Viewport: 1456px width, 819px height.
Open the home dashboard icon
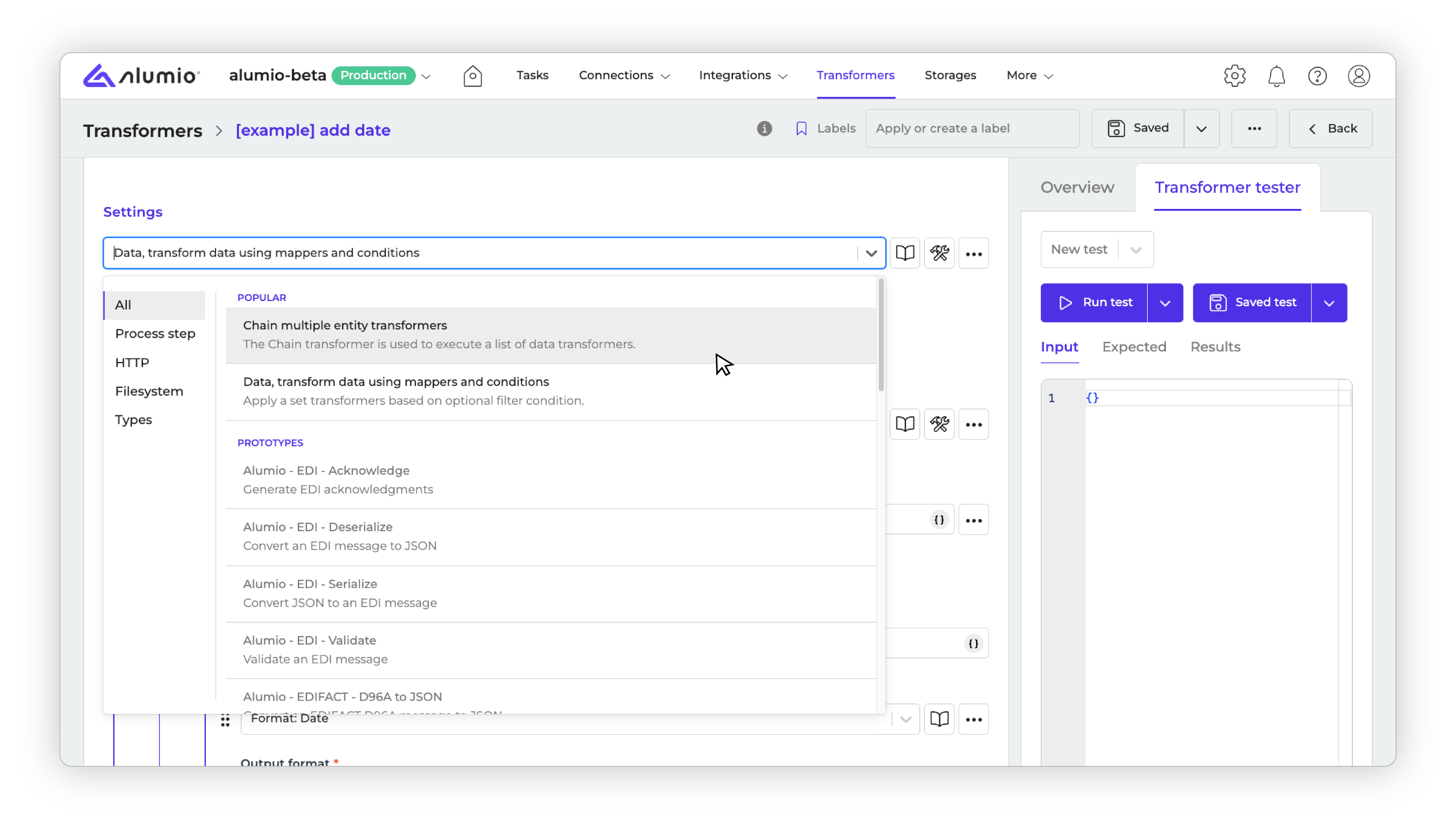click(x=472, y=76)
